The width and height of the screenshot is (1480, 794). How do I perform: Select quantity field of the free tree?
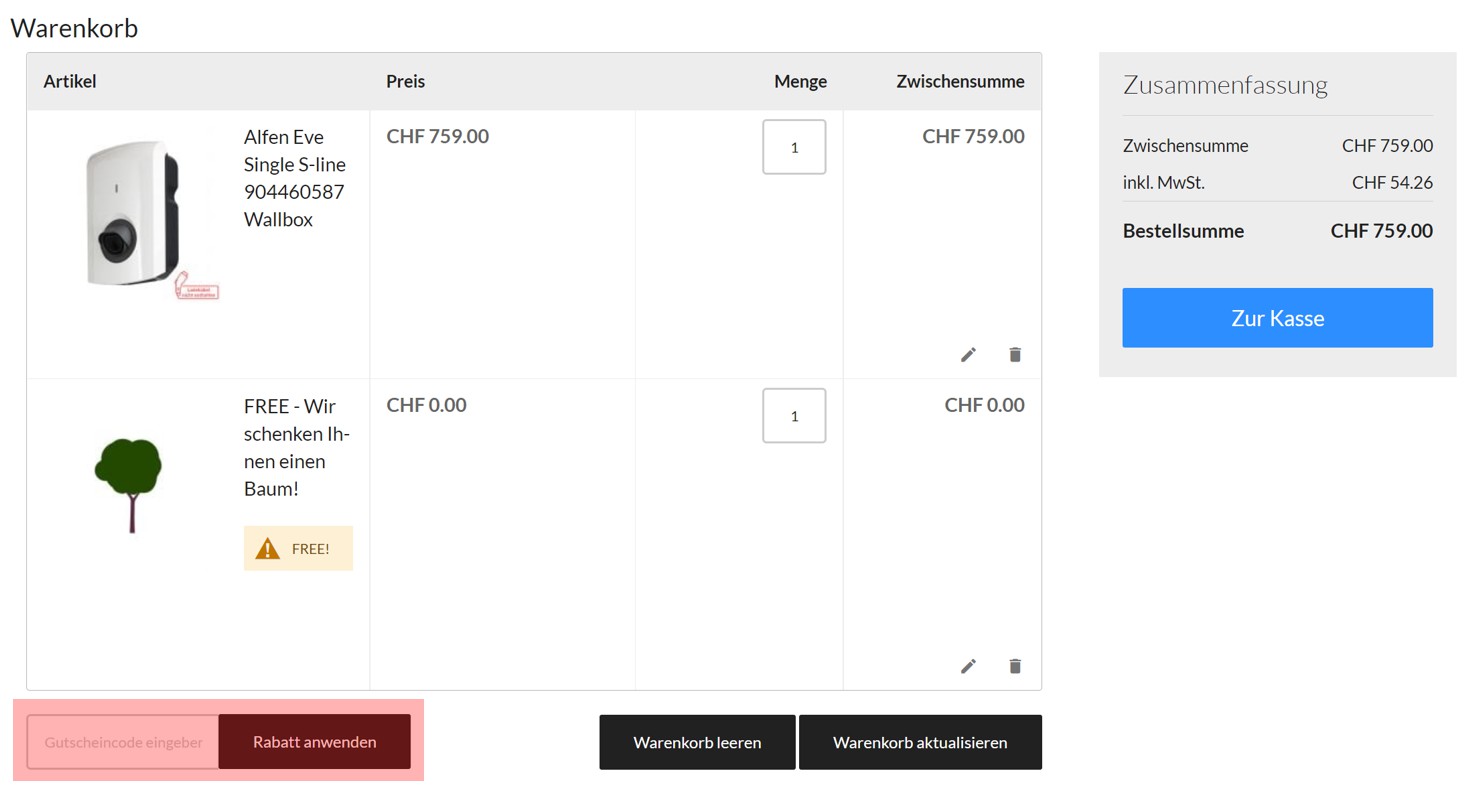tap(794, 415)
